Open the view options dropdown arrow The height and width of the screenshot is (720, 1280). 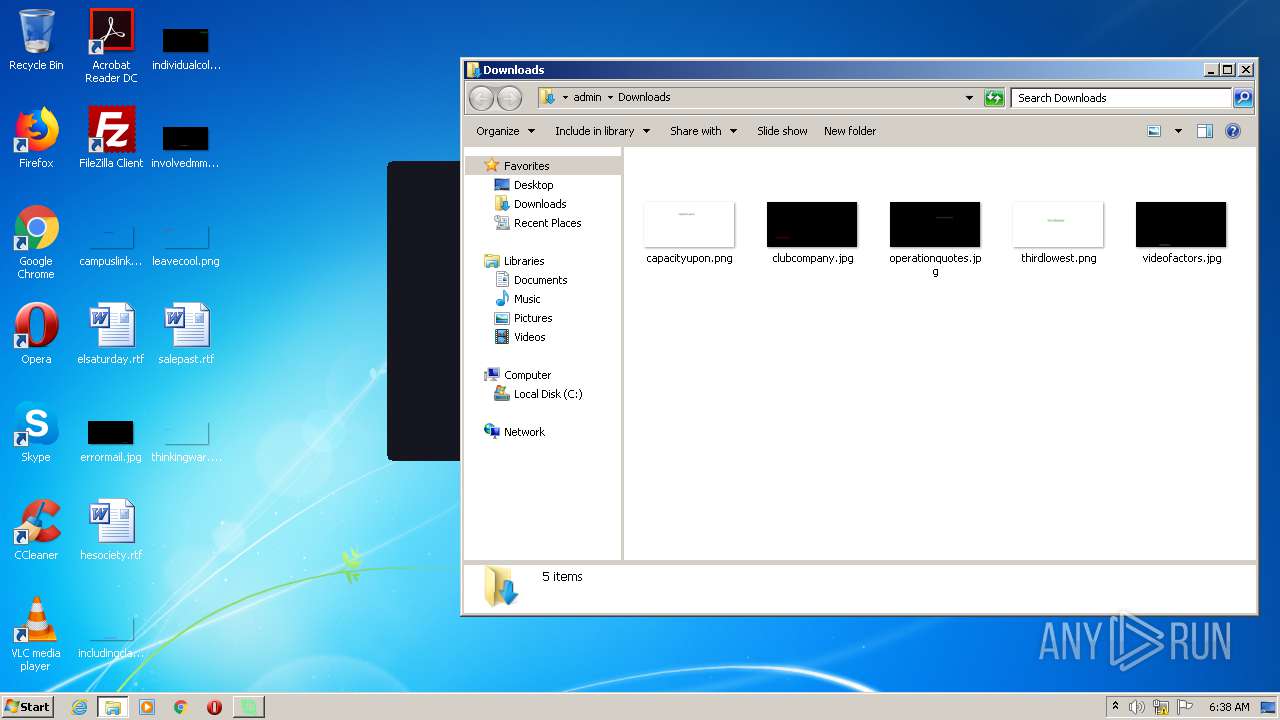[x=1178, y=131]
